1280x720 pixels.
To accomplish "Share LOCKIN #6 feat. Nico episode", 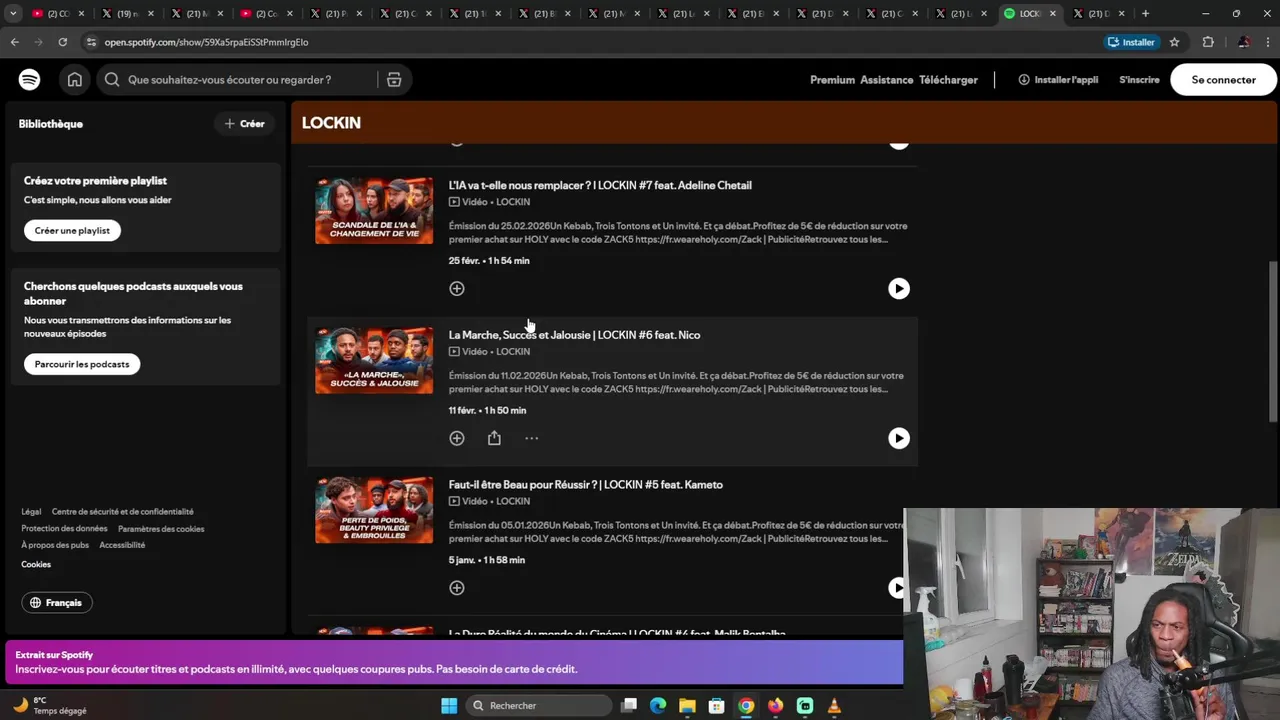I will [494, 438].
